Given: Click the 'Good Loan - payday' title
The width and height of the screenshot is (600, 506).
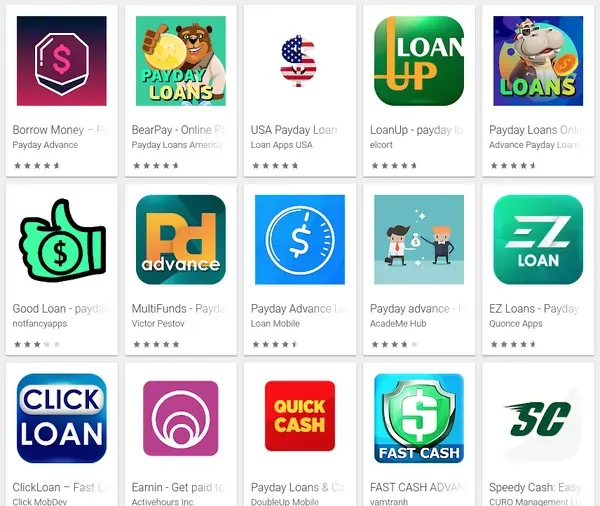Looking at the screenshot, I should [61, 308].
